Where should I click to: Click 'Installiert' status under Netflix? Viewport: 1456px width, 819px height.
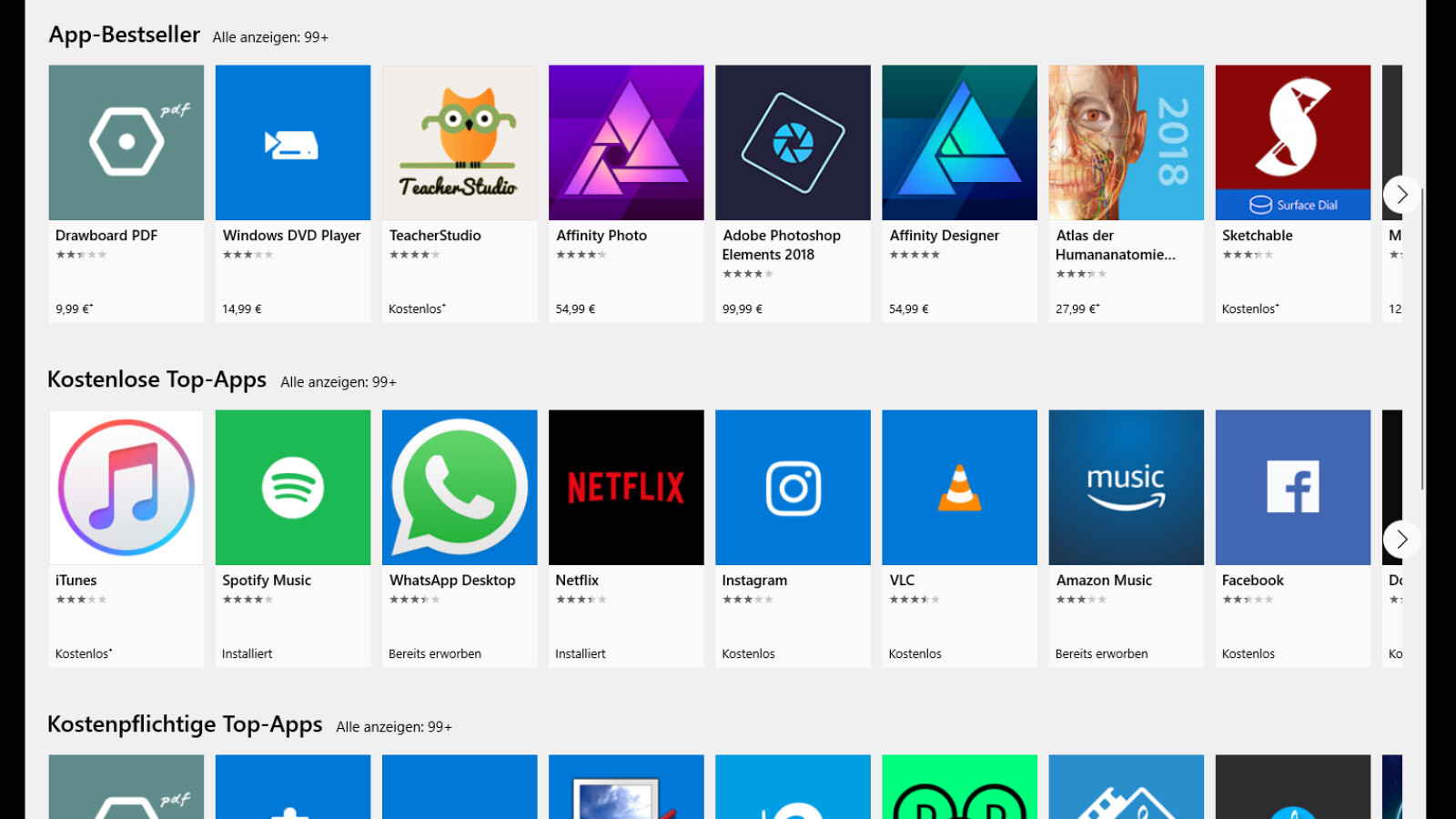click(581, 654)
